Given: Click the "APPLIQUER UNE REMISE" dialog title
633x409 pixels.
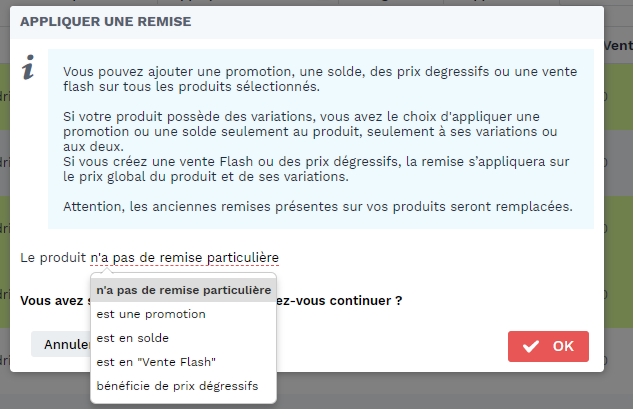Looking at the screenshot, I should point(106,21).
